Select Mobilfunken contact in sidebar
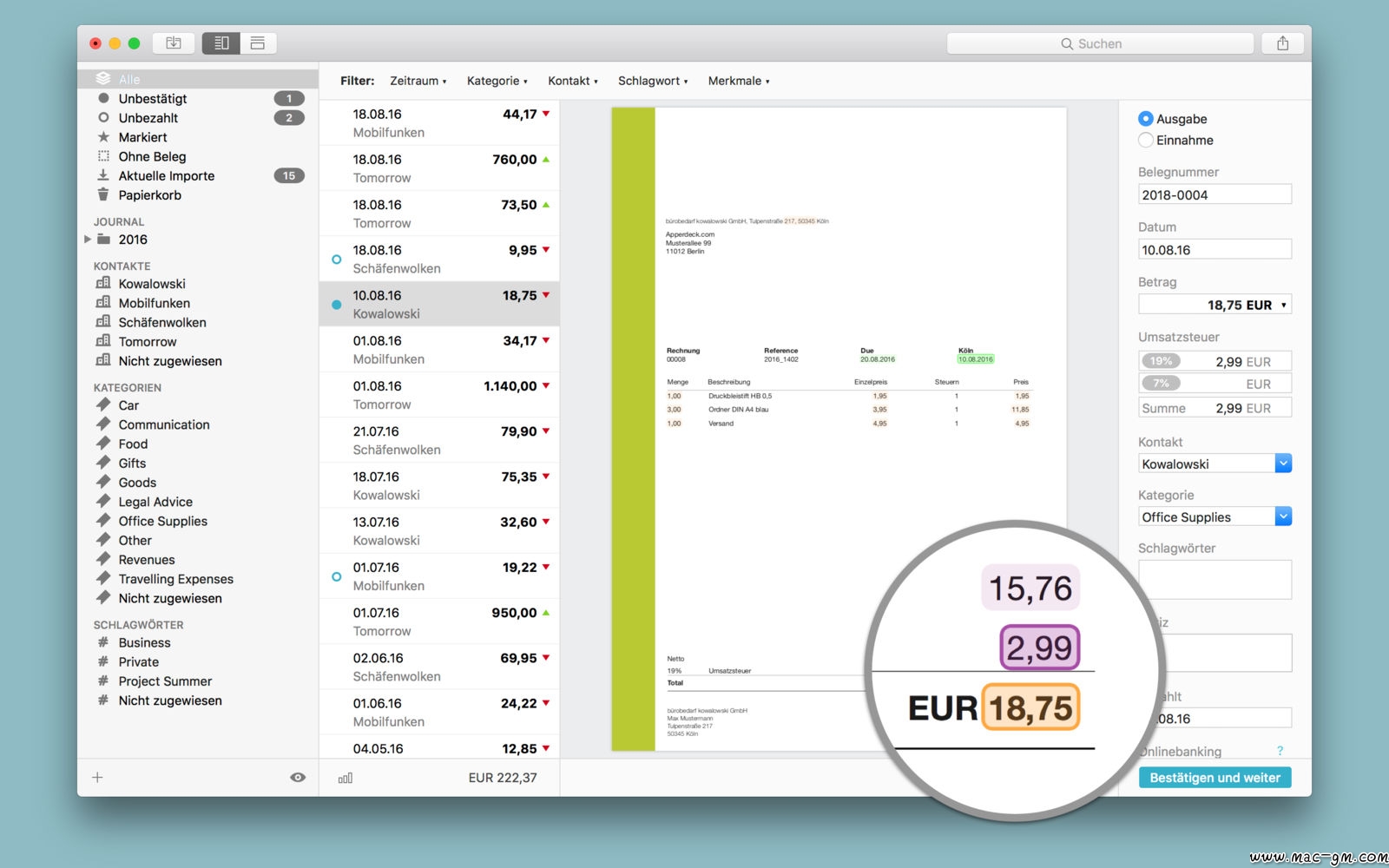This screenshot has width=1389, height=868. pos(199,303)
